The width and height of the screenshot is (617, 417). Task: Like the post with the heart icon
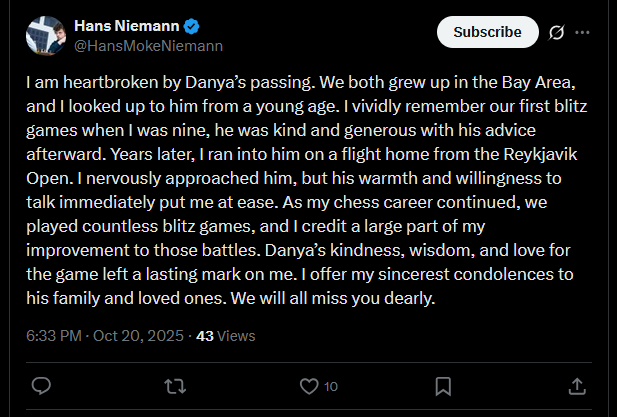click(x=309, y=385)
